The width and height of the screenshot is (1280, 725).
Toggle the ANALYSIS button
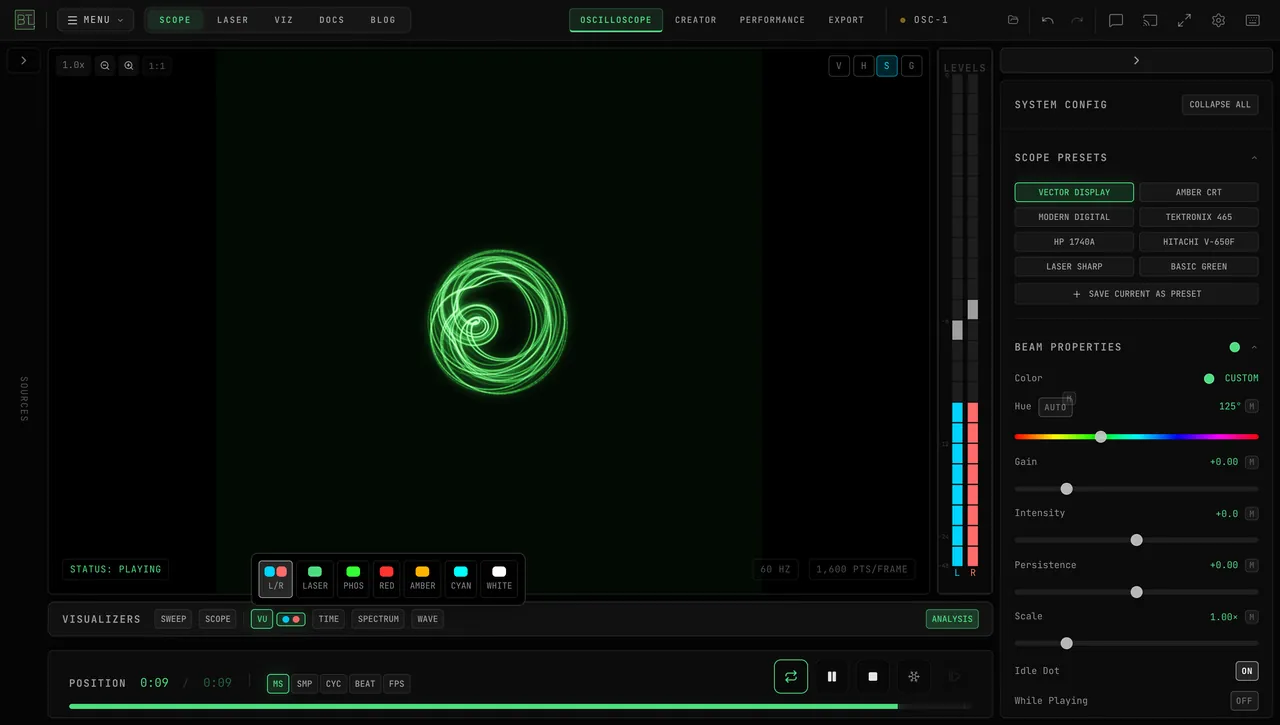pos(952,619)
